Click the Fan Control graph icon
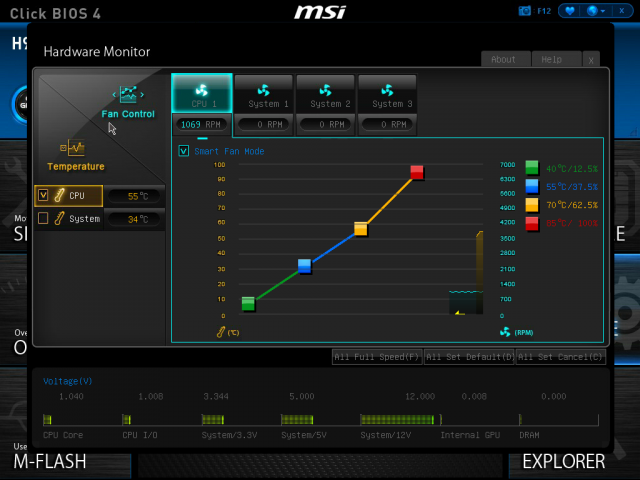Viewport: 640px width, 480px height. [x=128, y=94]
